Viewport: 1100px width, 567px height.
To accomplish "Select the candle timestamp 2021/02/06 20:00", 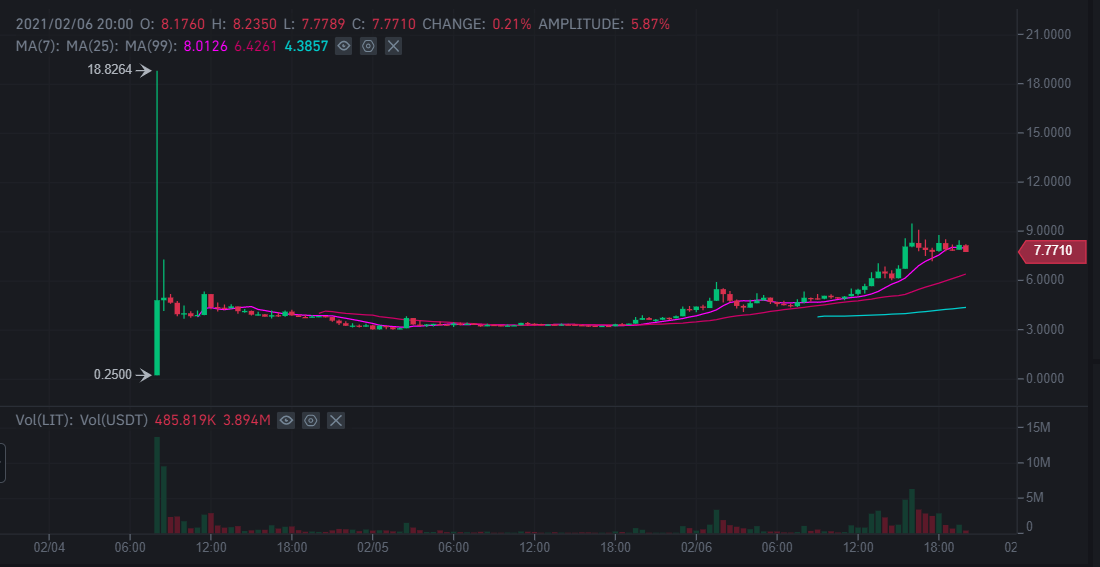I will 74,24.
